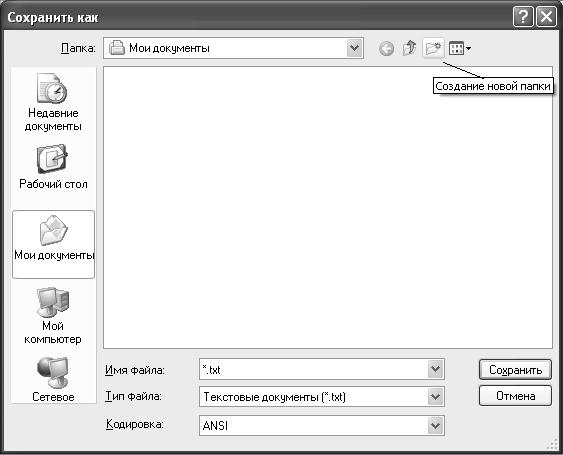Select Мои документы in the places bar
Screen dimensions: 563x455
coord(53,244)
